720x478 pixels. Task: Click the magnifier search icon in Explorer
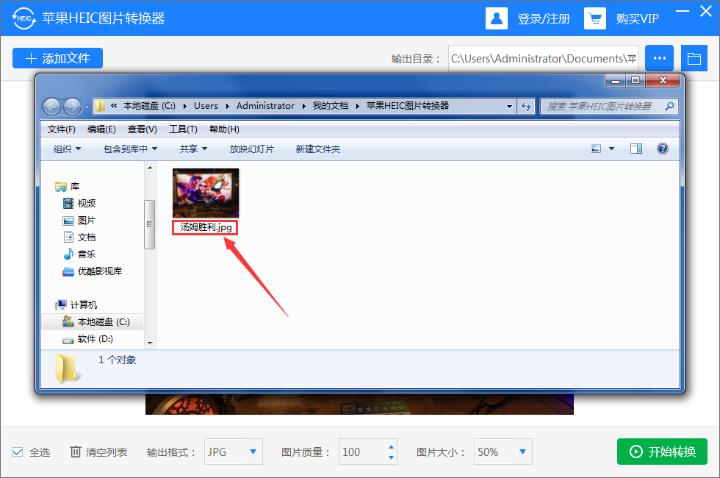[669, 106]
